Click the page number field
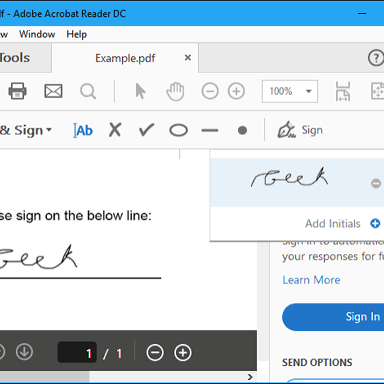Screen dimensions: 384x384 point(77,352)
